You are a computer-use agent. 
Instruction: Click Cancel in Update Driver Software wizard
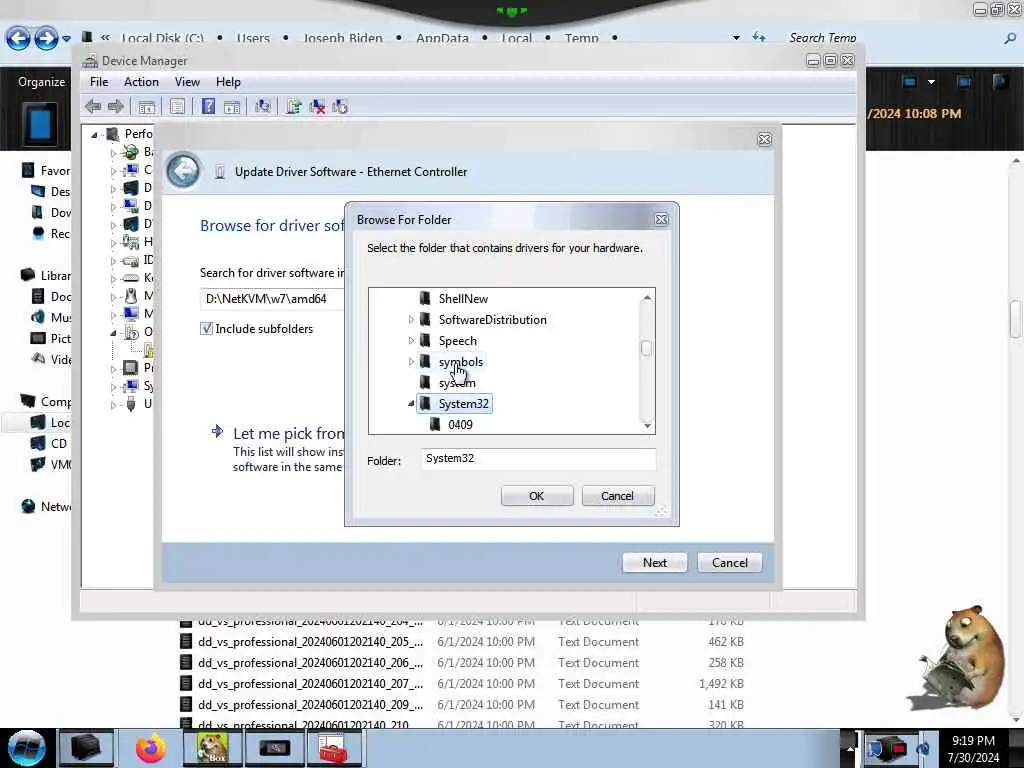(x=729, y=562)
